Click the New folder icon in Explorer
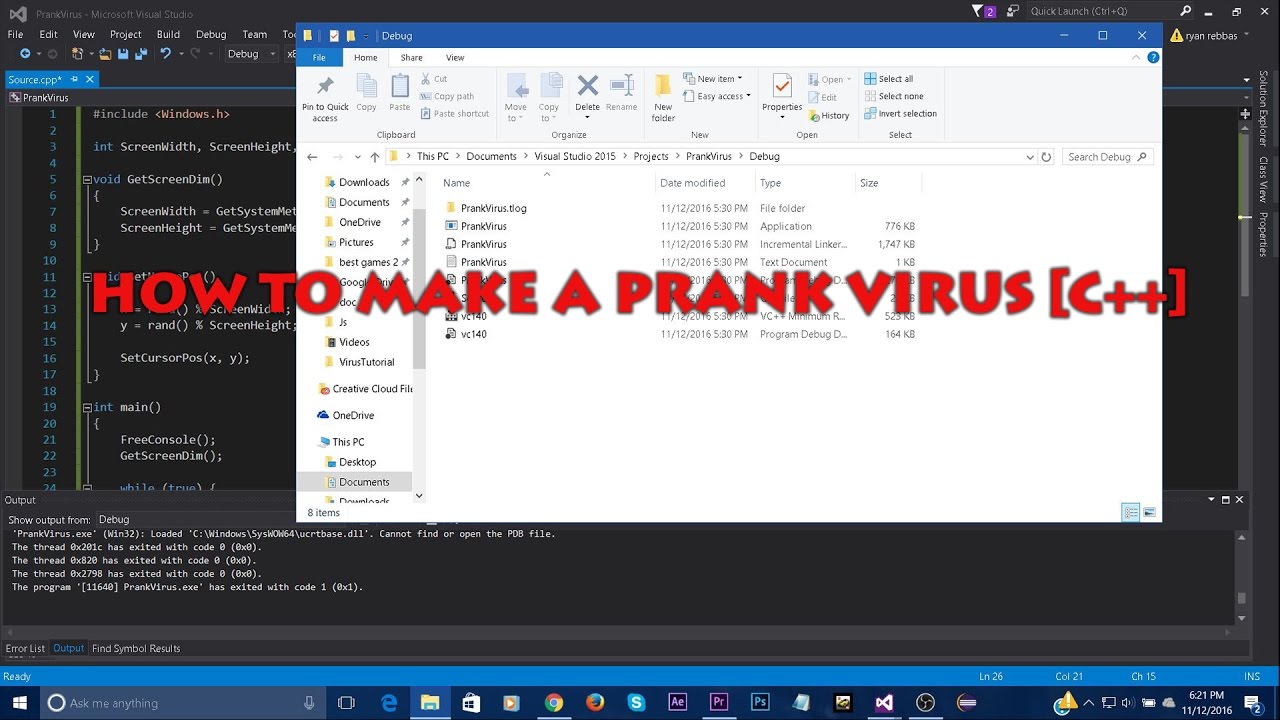This screenshot has width=1280, height=720. click(663, 98)
